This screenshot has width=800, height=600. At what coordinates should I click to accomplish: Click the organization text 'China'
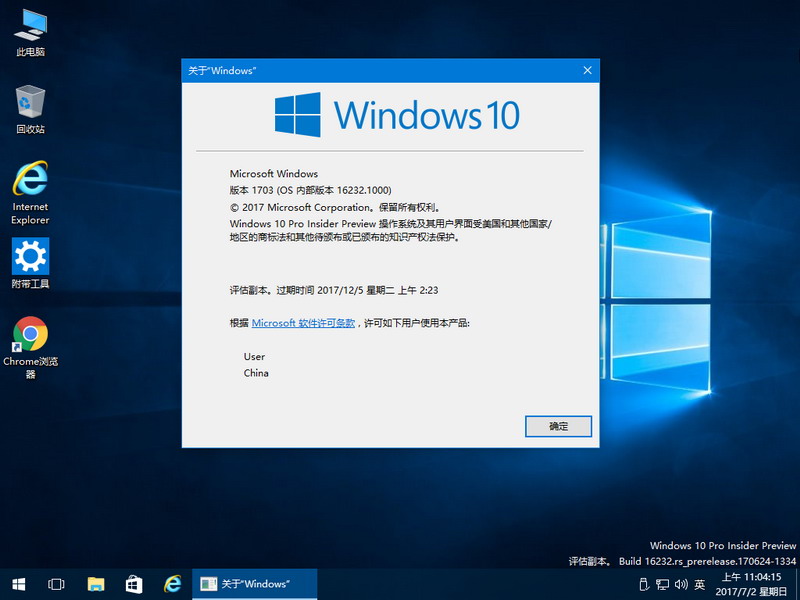click(x=256, y=373)
